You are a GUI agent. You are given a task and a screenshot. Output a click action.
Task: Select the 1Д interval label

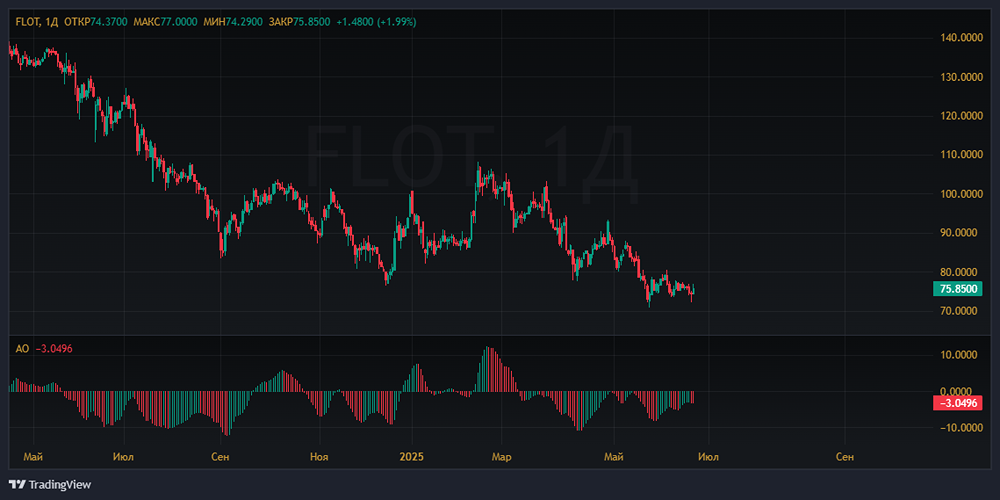click(x=51, y=22)
